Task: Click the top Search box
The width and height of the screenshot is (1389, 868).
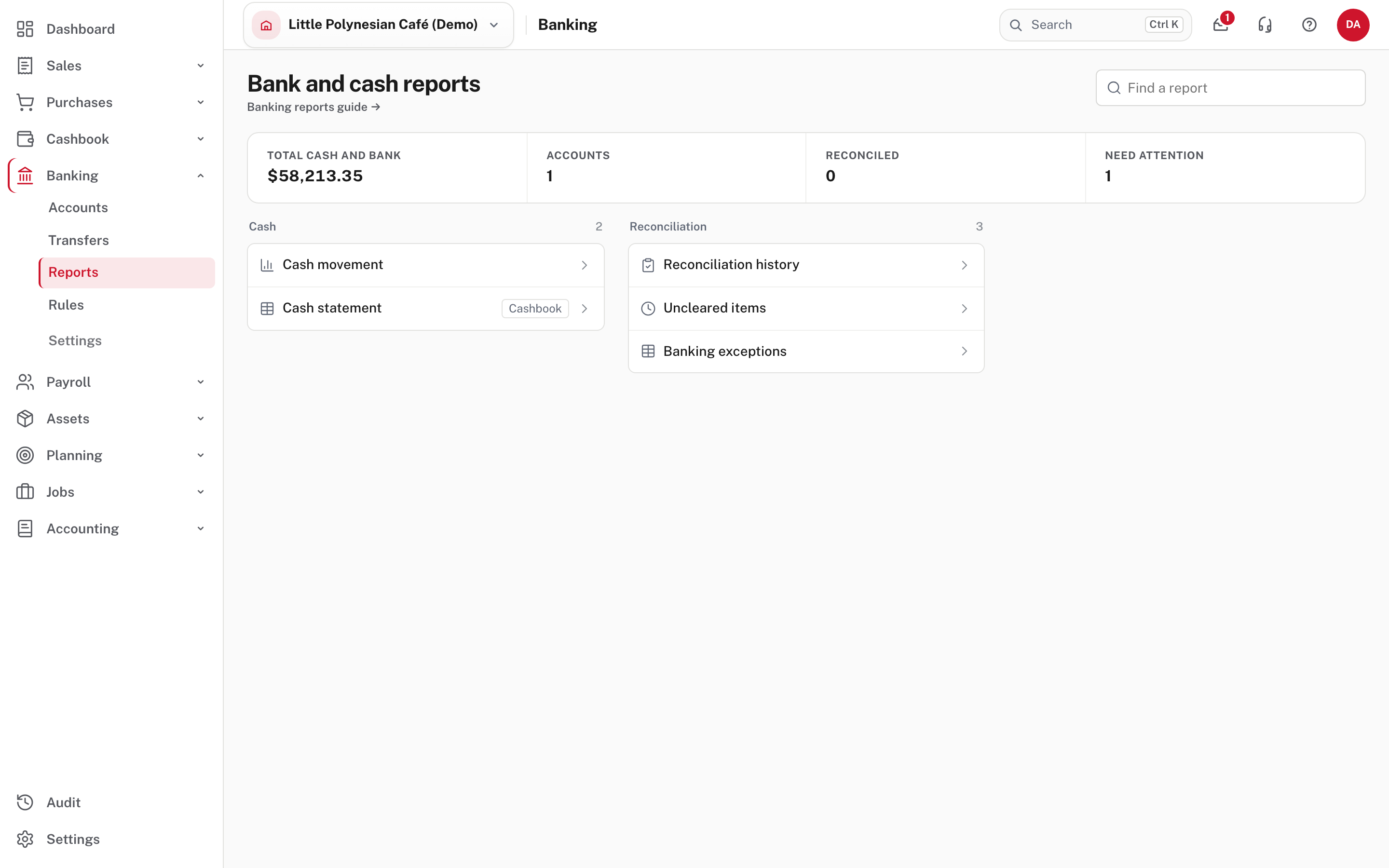Action: click(1095, 25)
